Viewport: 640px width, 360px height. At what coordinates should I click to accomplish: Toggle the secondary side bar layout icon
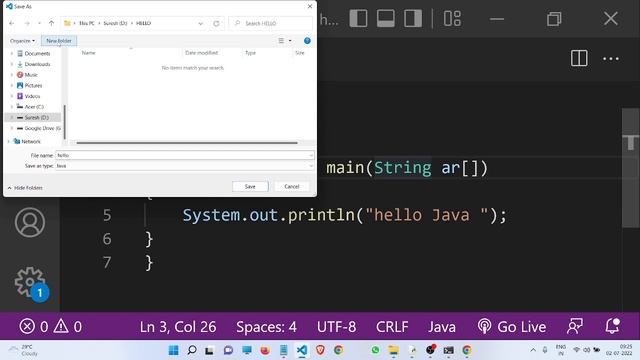(x=413, y=19)
